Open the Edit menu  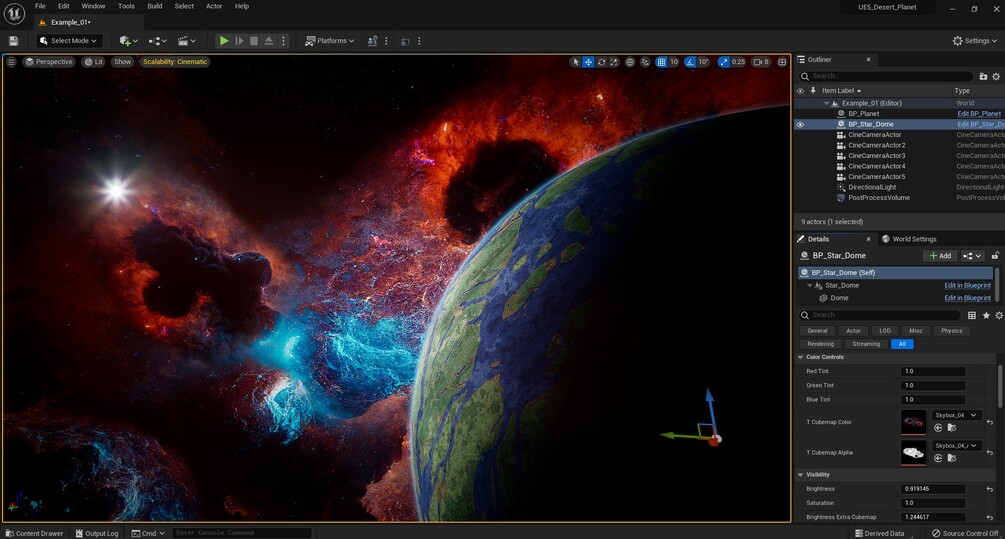tap(63, 6)
